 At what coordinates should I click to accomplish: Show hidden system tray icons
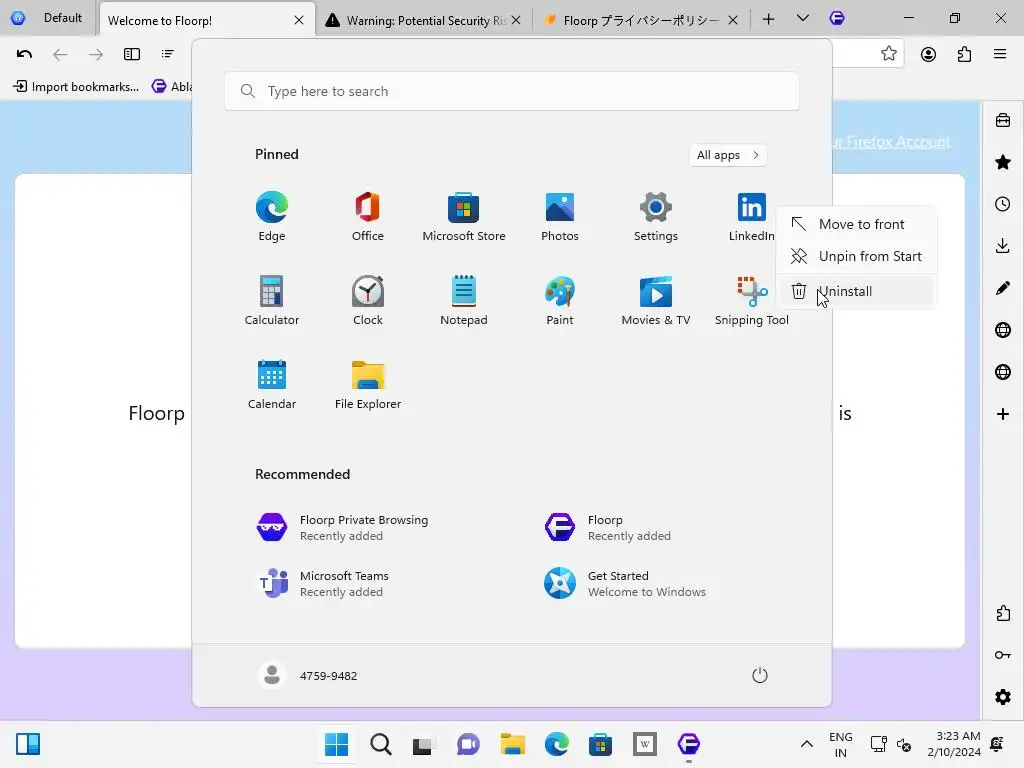click(x=807, y=744)
